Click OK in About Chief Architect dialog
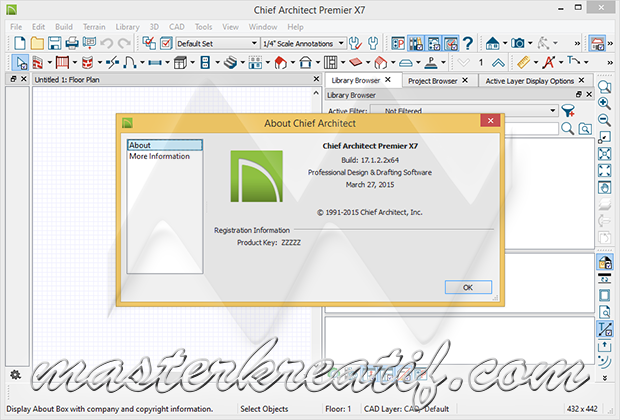Screen dimensions: 620x420 point(468,288)
